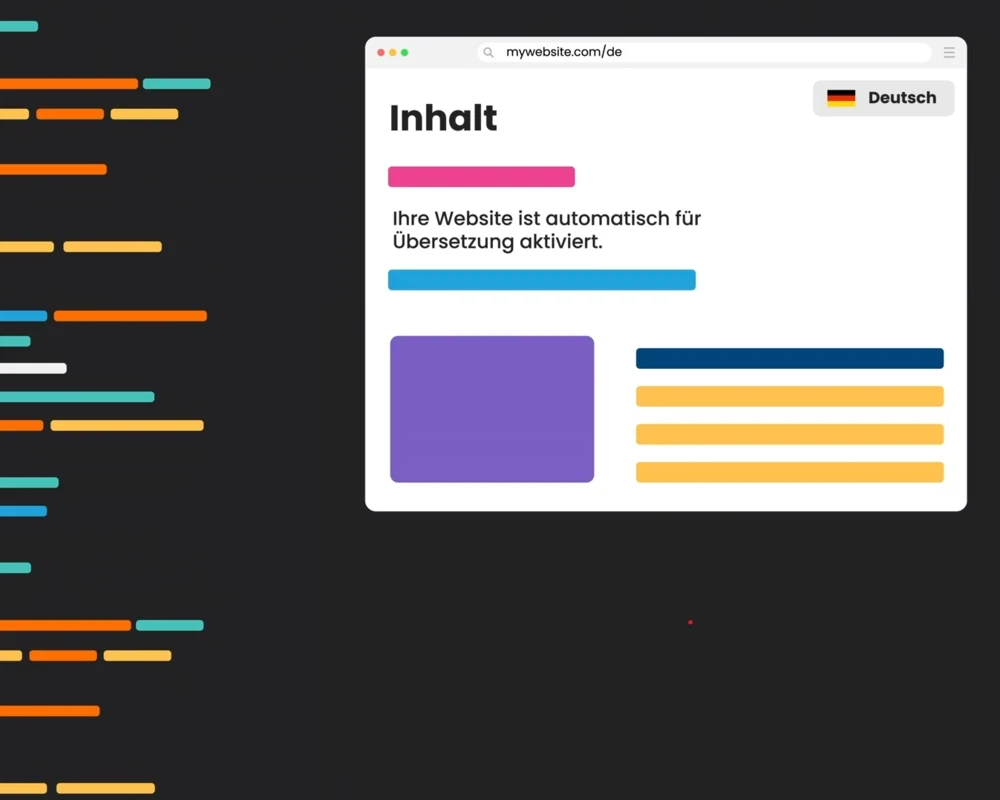The height and width of the screenshot is (800, 1000).
Task: Click the blue progress bar below the German text
Action: click(x=541, y=279)
